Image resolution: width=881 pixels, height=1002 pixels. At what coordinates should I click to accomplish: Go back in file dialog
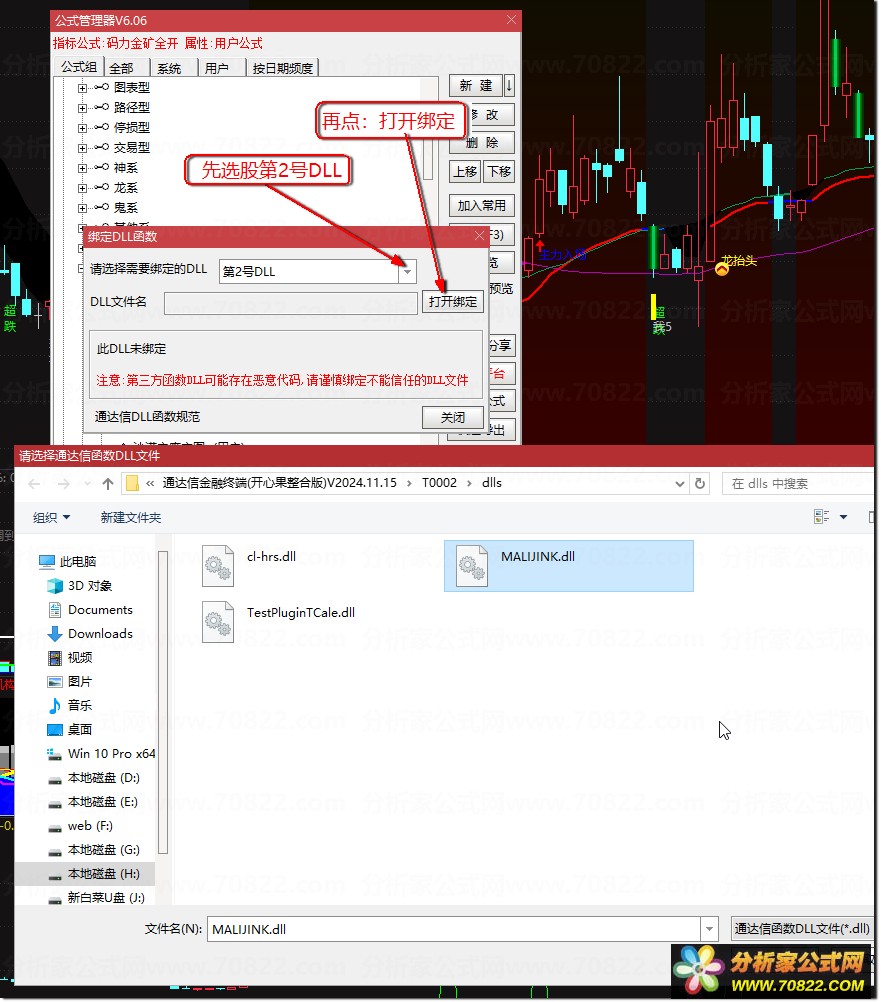tap(34, 484)
